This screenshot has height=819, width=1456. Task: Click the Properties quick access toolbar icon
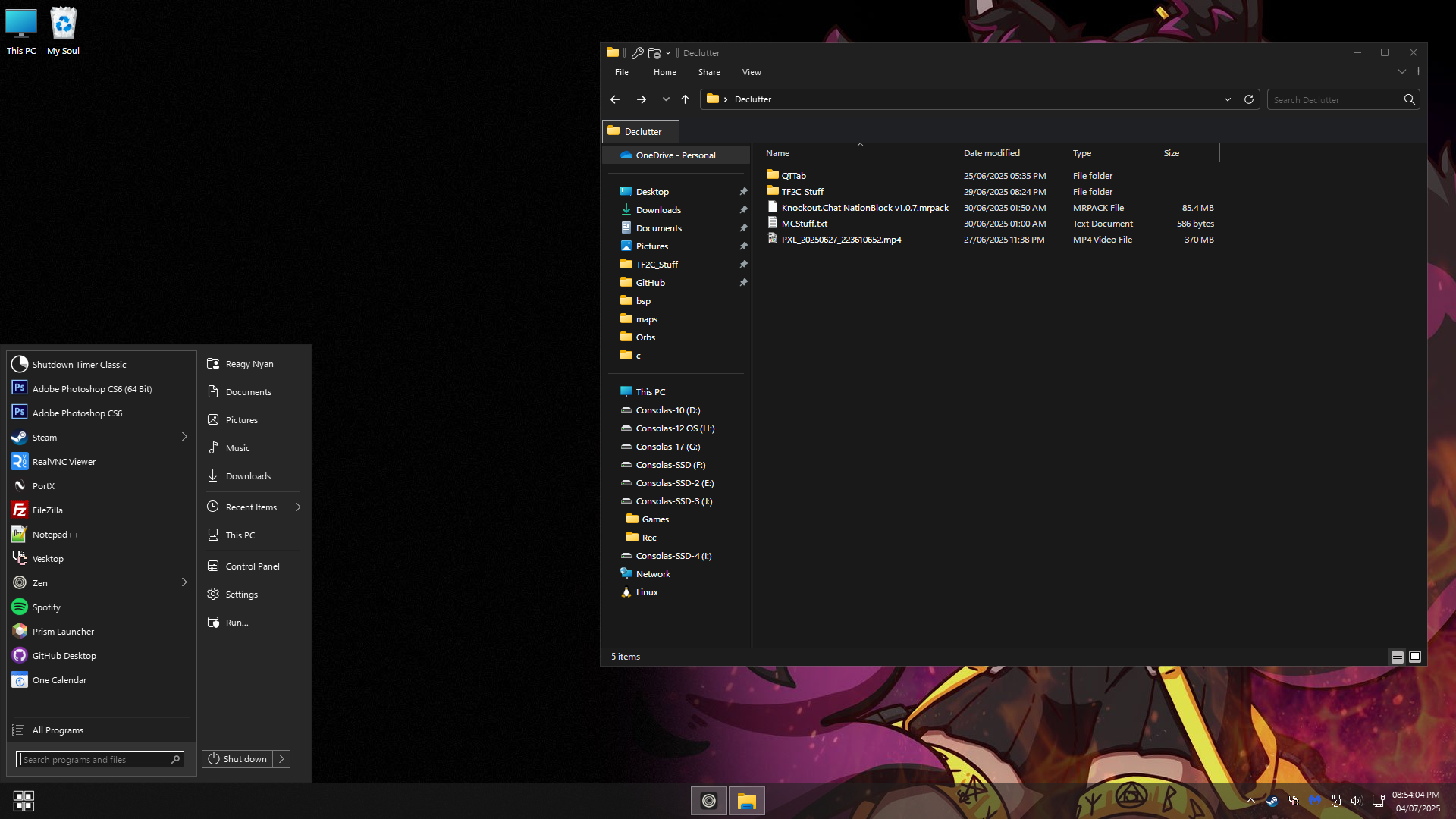point(637,53)
